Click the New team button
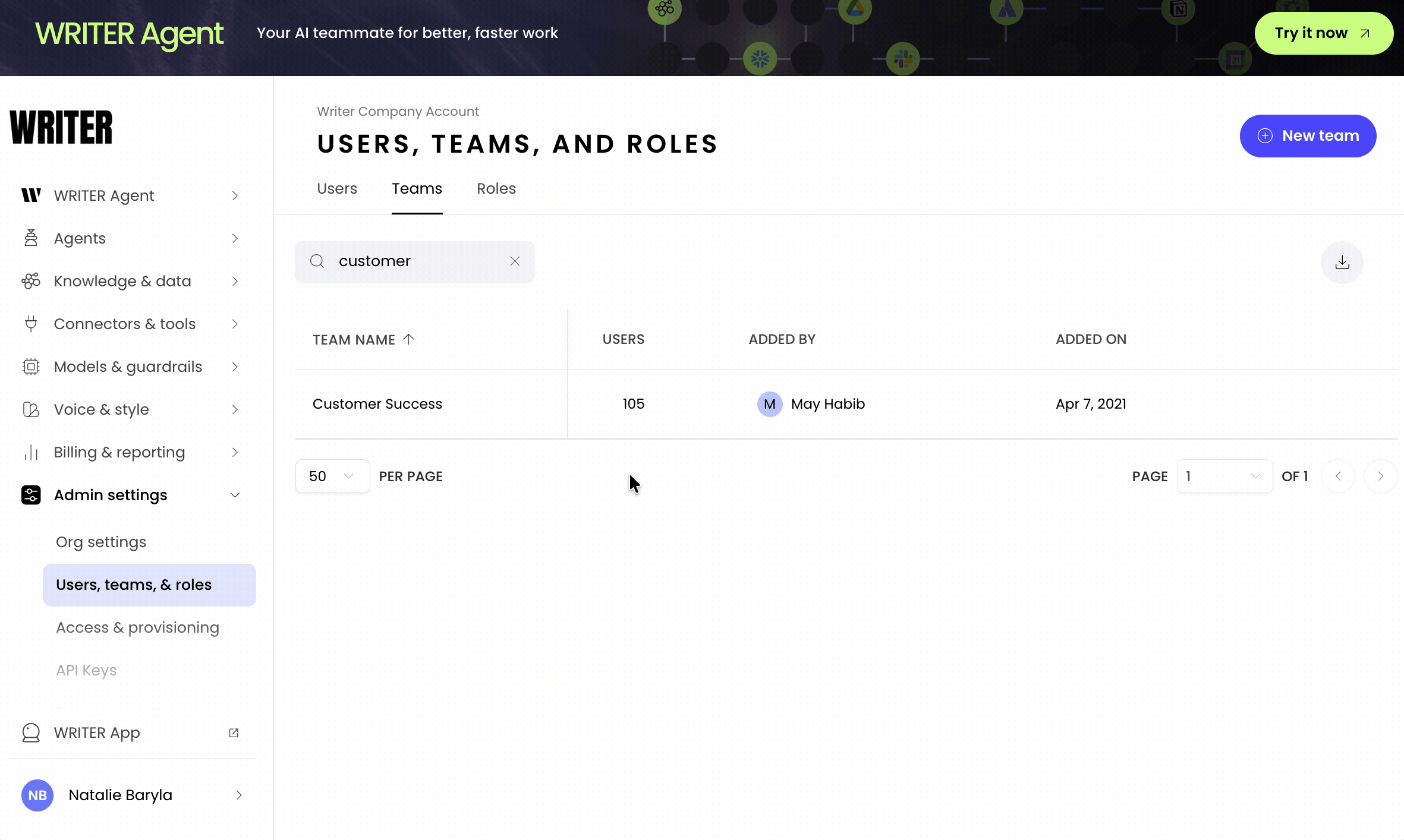Image resolution: width=1404 pixels, height=840 pixels. 1308,136
